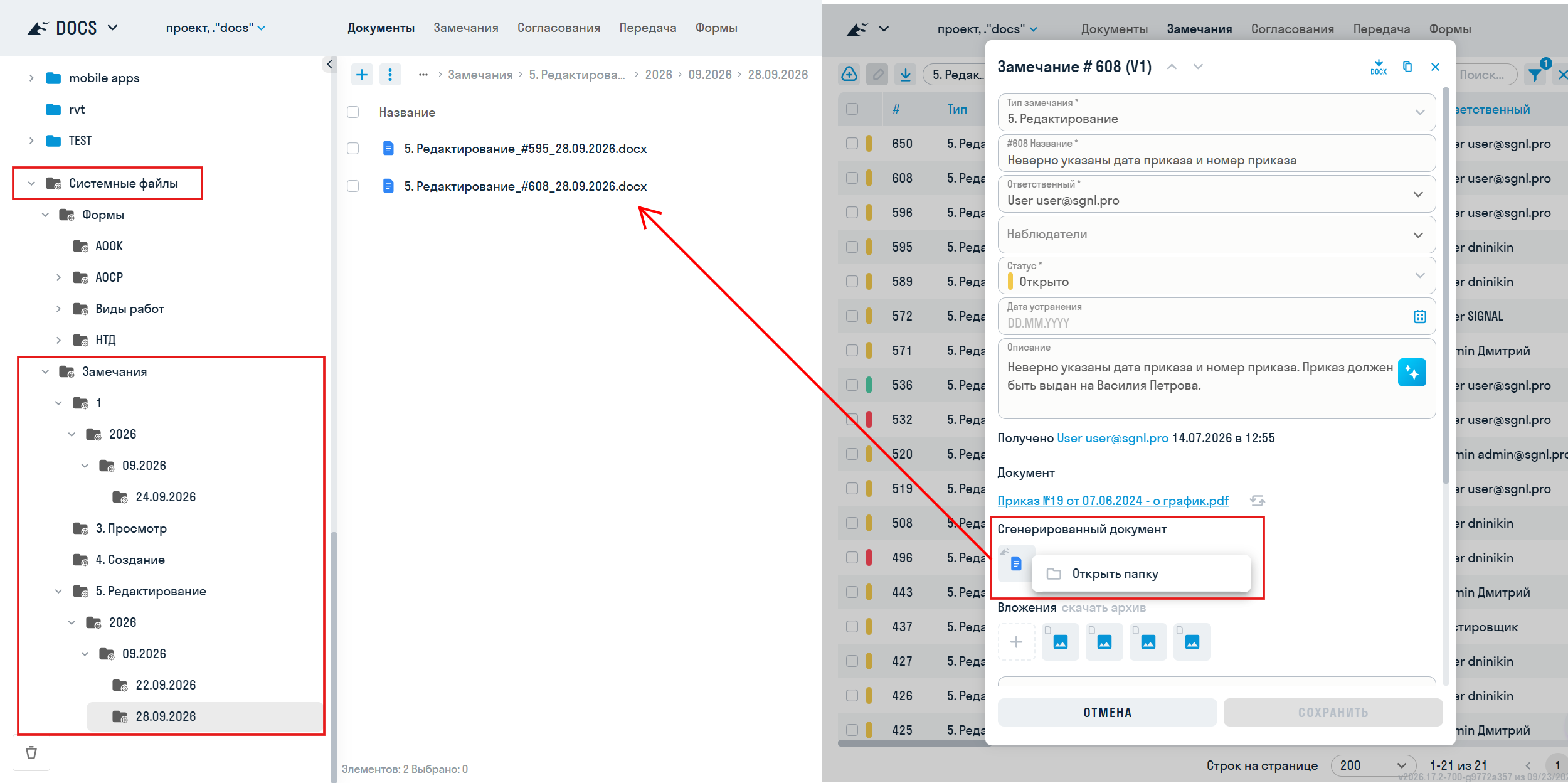Copy remark #608 with the duplicate icon
1568x783 pixels.
(1407, 67)
